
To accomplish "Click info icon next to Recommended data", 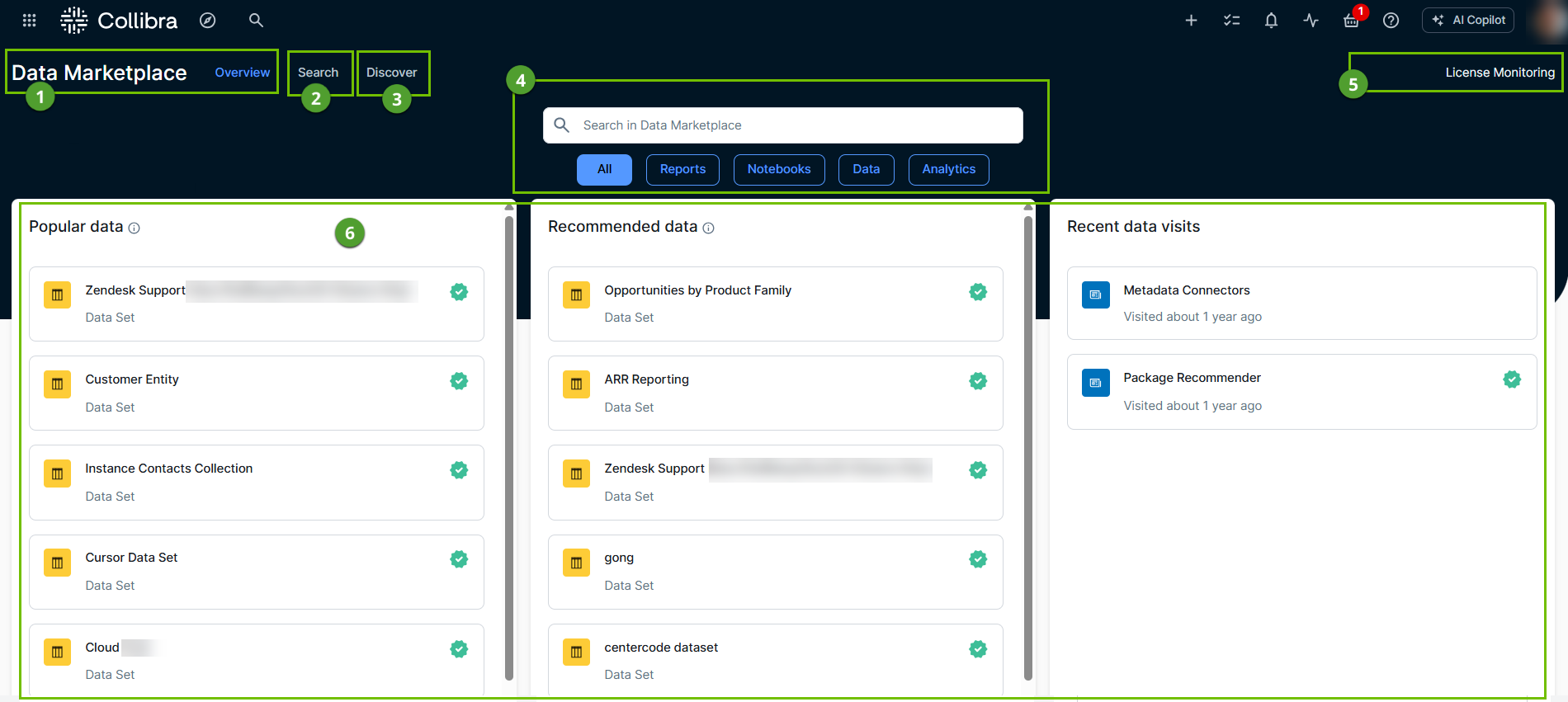I will [708, 228].
